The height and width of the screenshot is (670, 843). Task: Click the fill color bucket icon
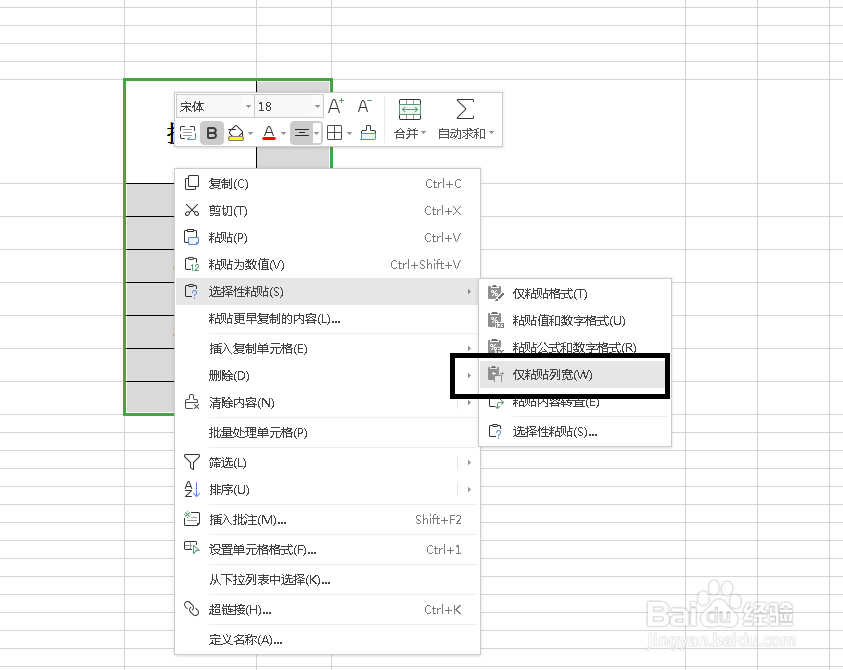(235, 133)
